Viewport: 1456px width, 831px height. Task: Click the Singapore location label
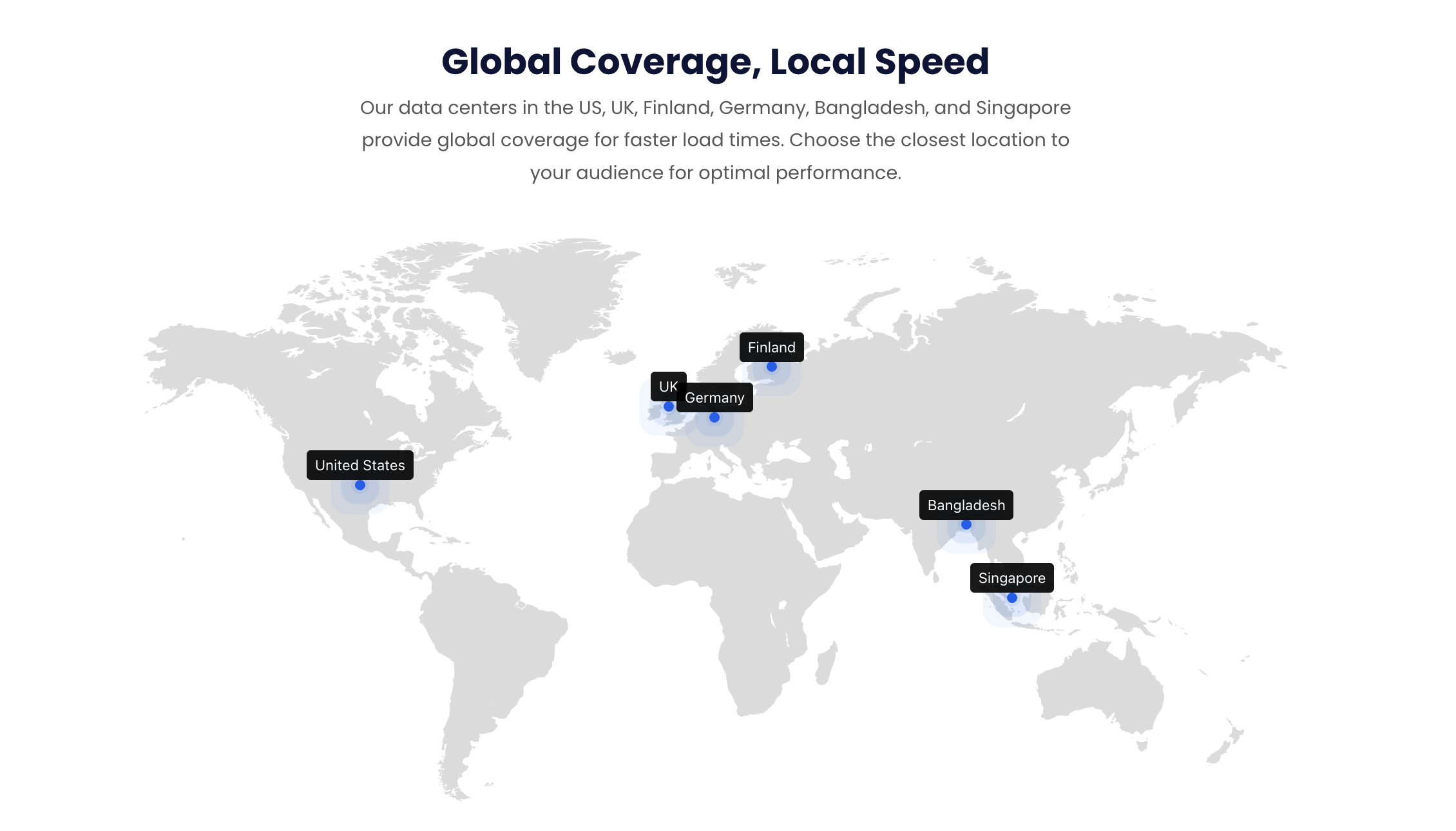1011,578
